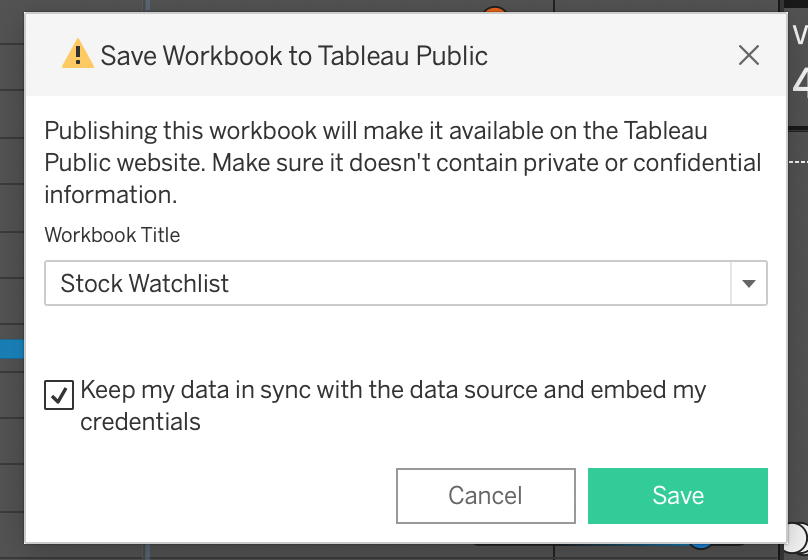
Task: Click the Workbook Title field label
Action: (112, 235)
